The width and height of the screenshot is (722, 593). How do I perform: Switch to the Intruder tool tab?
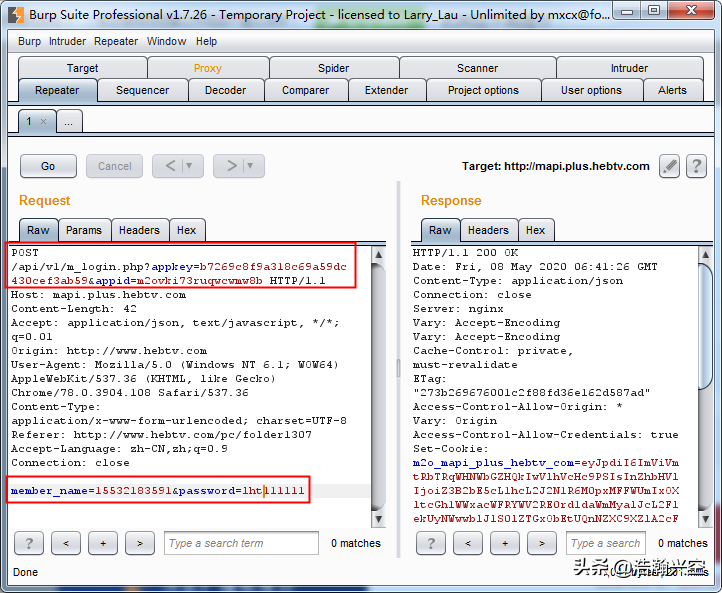click(x=629, y=68)
